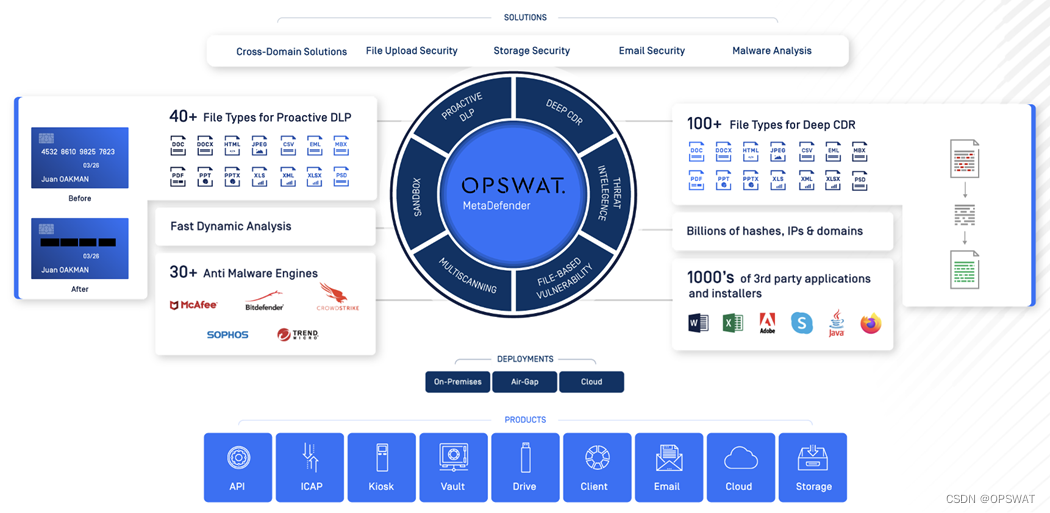
Task: Click the red-marked infected document icon
Action: tap(965, 158)
